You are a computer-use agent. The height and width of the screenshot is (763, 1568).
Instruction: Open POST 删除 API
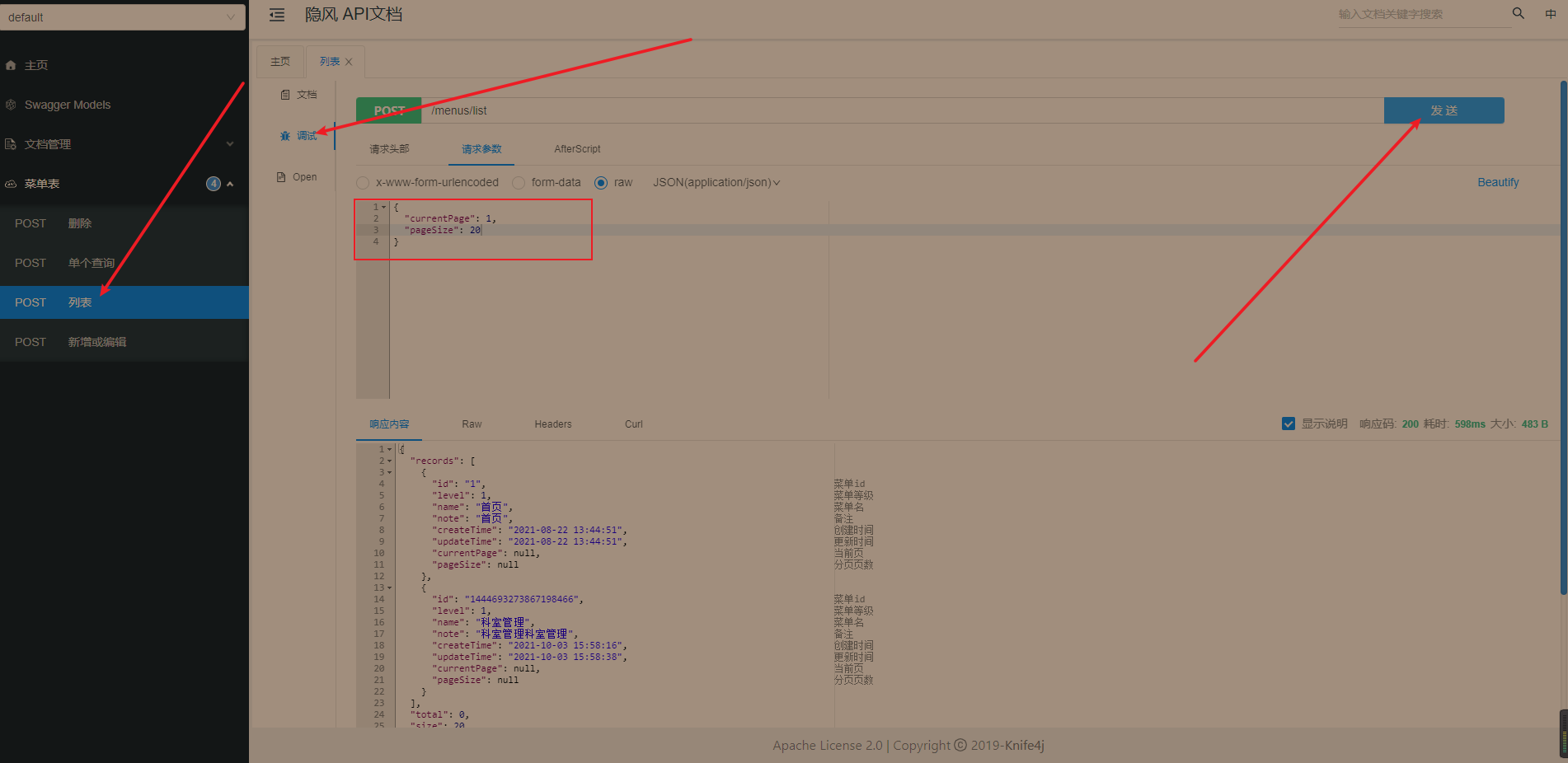pos(124,223)
